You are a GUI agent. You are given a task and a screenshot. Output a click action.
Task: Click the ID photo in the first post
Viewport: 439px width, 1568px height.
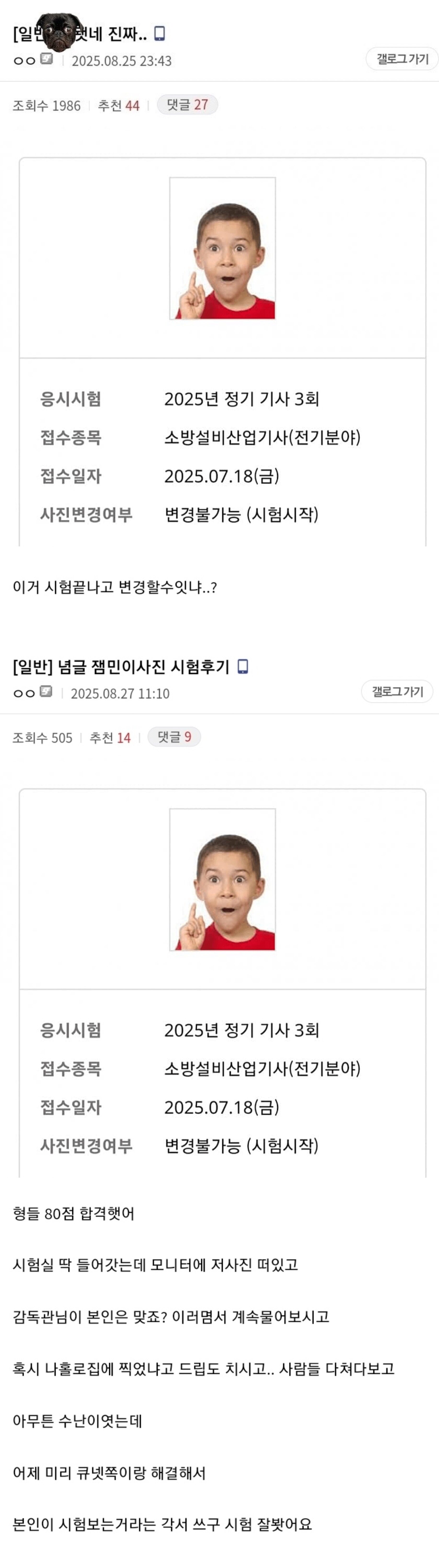[223, 248]
